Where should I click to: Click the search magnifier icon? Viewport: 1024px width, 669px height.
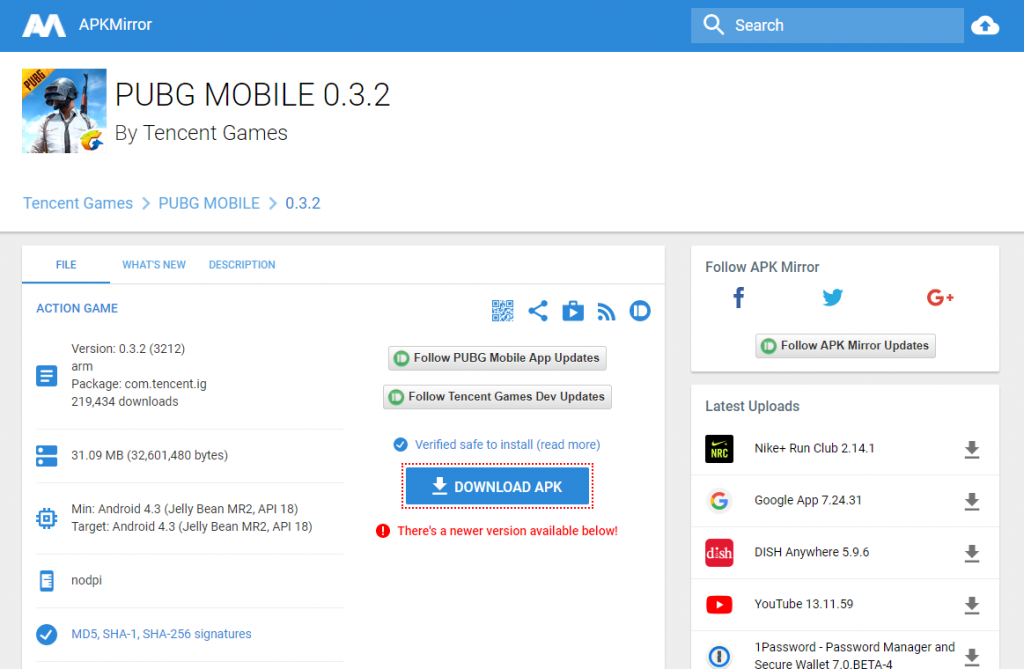click(713, 25)
